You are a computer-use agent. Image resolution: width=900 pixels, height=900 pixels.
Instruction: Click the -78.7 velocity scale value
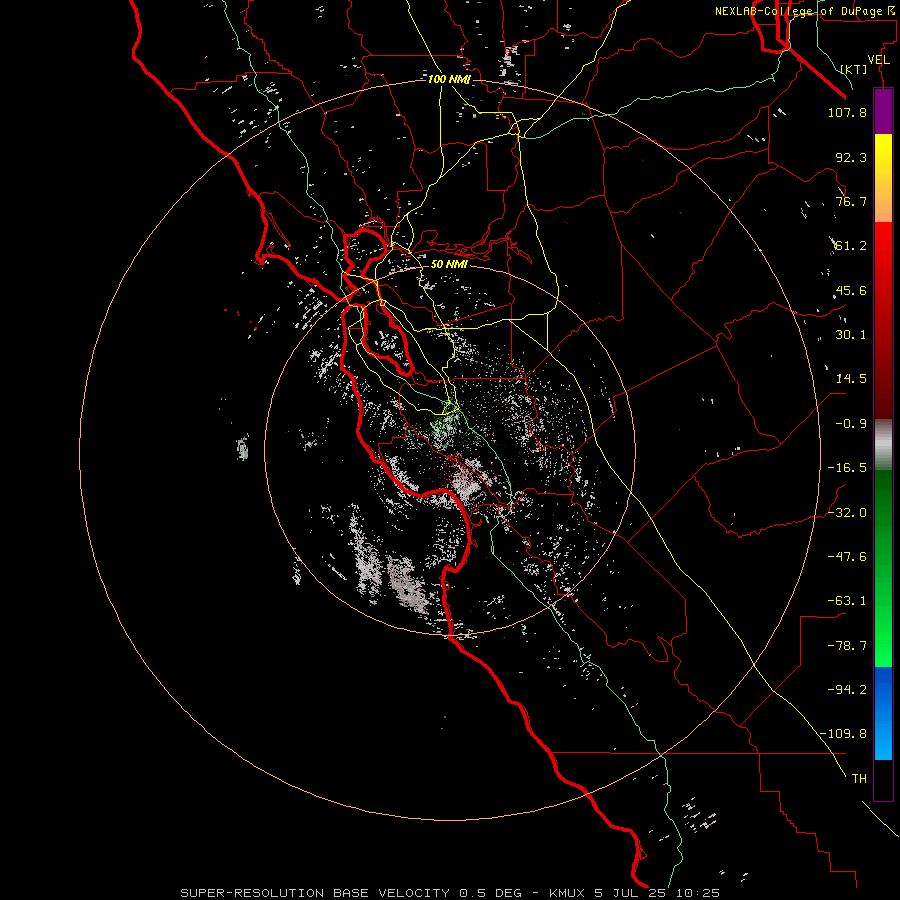point(847,646)
